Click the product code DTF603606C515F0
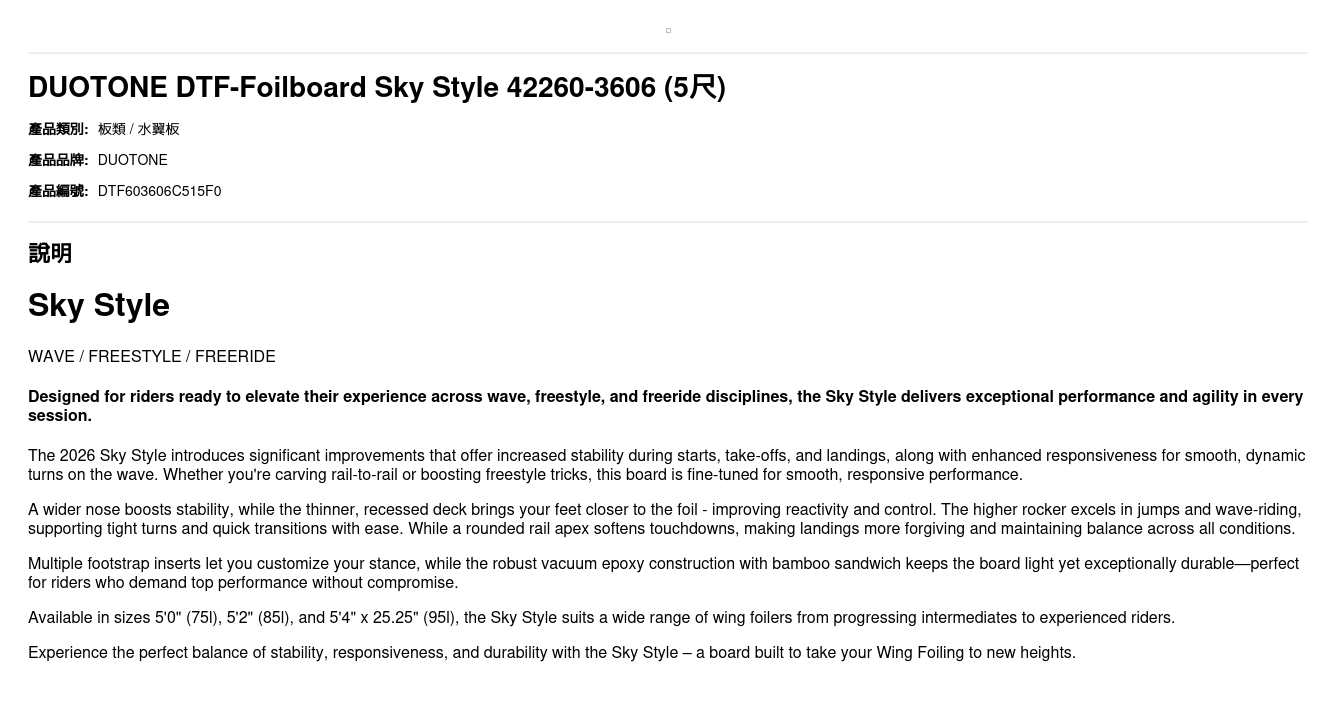This screenshot has width=1328, height=708. [159, 191]
